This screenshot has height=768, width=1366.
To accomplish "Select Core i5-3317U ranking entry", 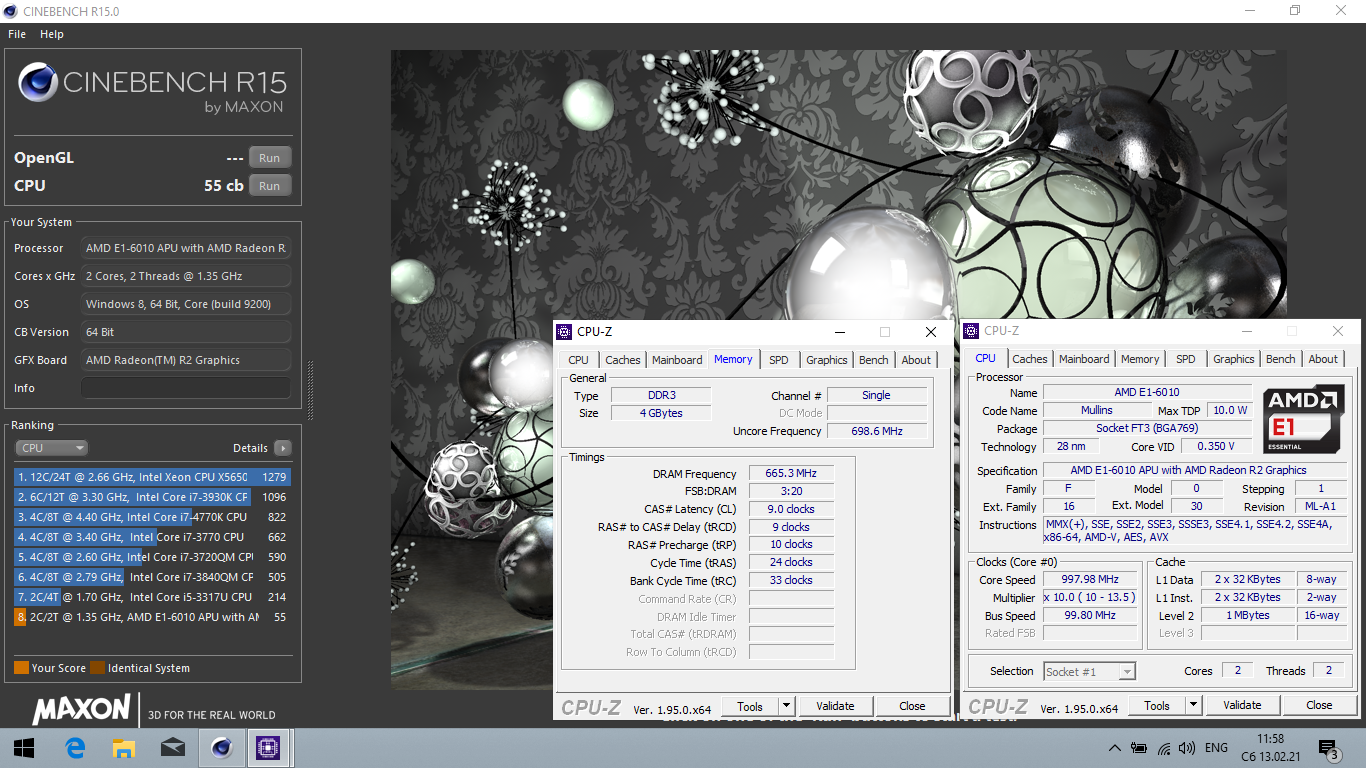I will (x=152, y=597).
